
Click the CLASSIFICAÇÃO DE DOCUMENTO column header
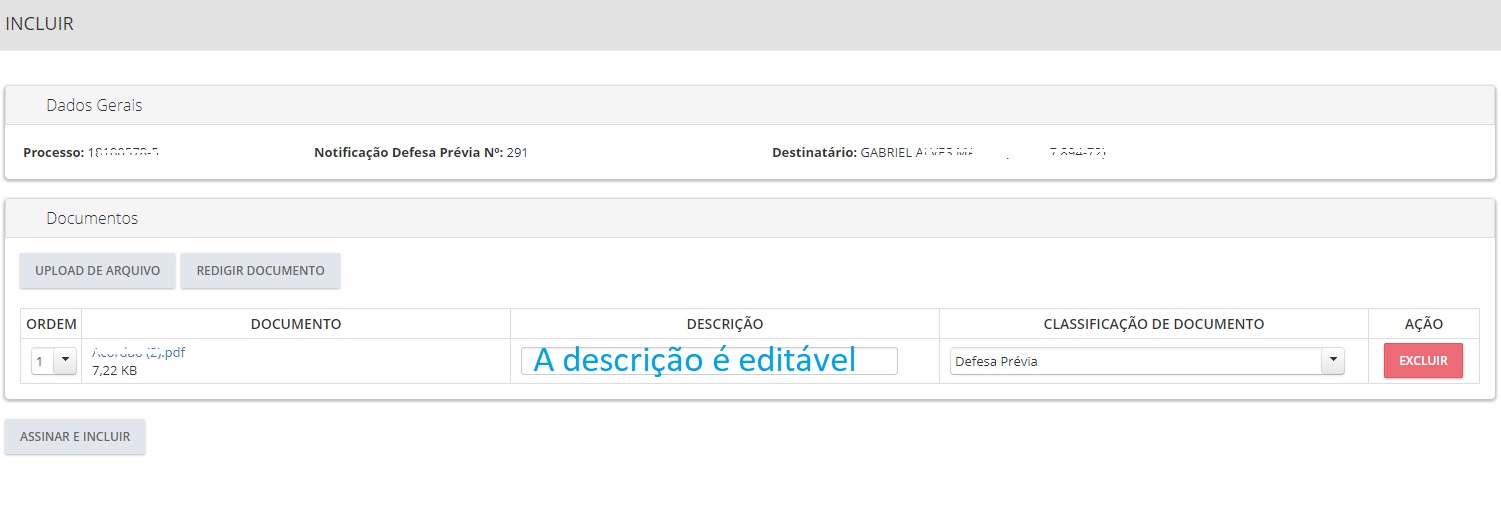click(x=1154, y=324)
